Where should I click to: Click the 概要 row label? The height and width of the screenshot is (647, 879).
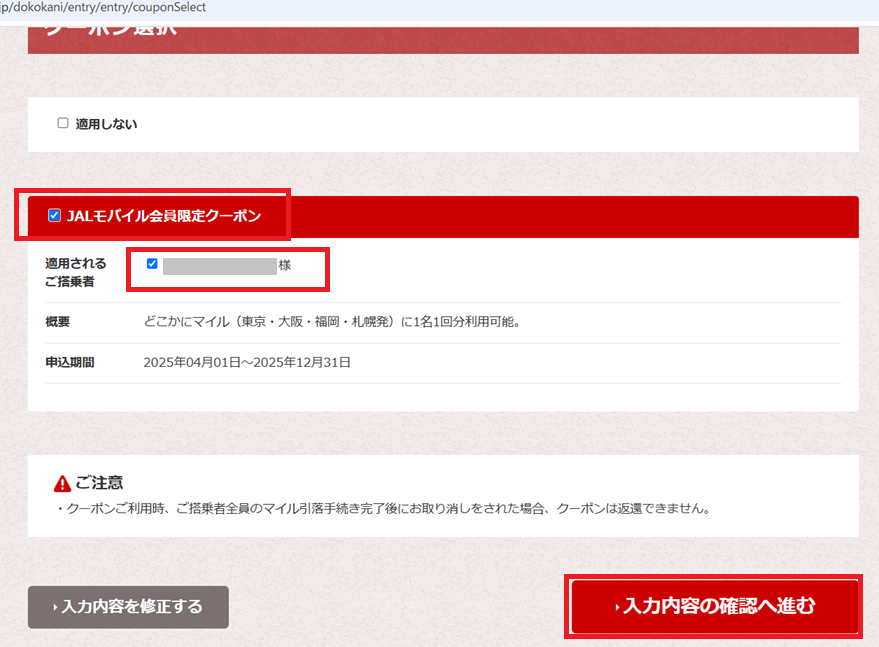click(57, 322)
